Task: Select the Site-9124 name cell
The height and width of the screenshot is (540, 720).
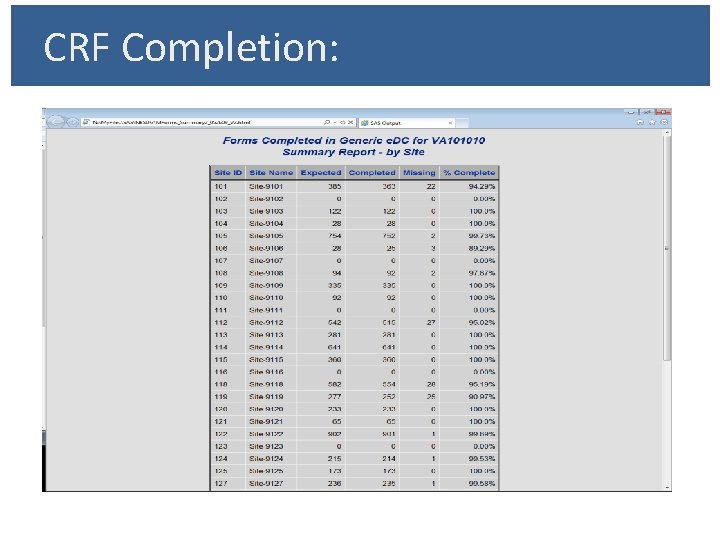Action: pos(266,459)
